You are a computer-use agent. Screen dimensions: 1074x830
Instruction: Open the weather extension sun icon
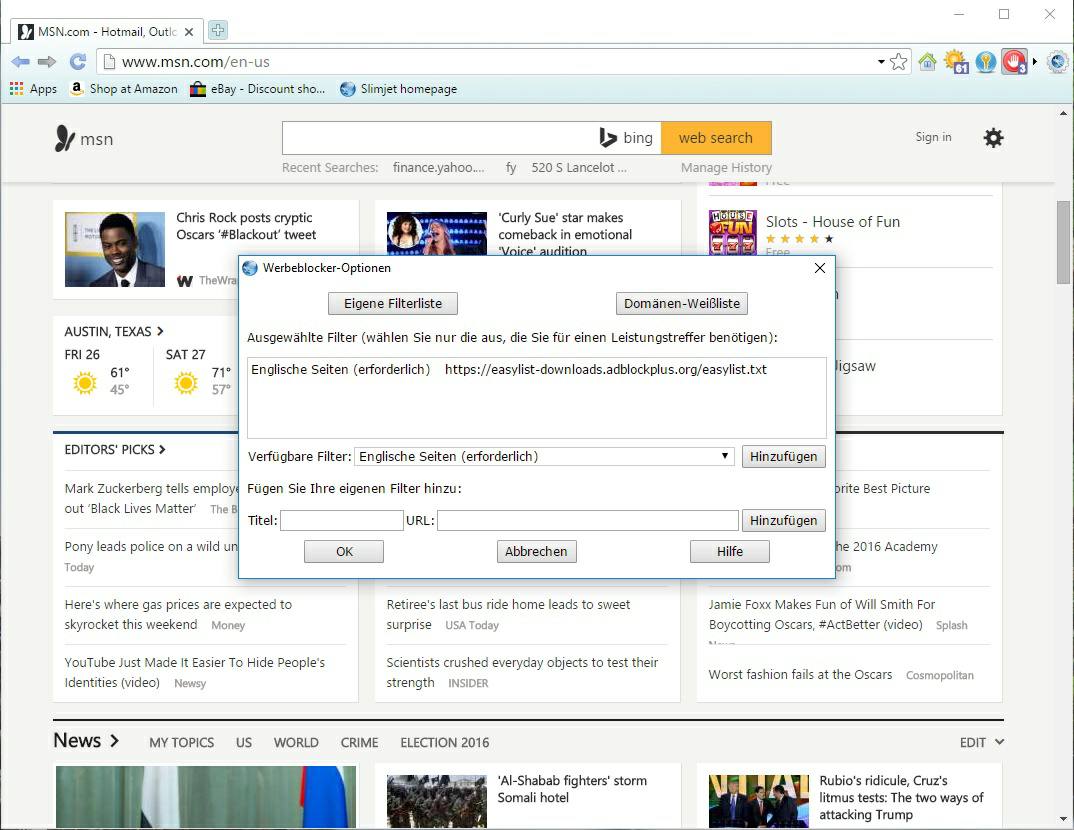click(x=956, y=62)
